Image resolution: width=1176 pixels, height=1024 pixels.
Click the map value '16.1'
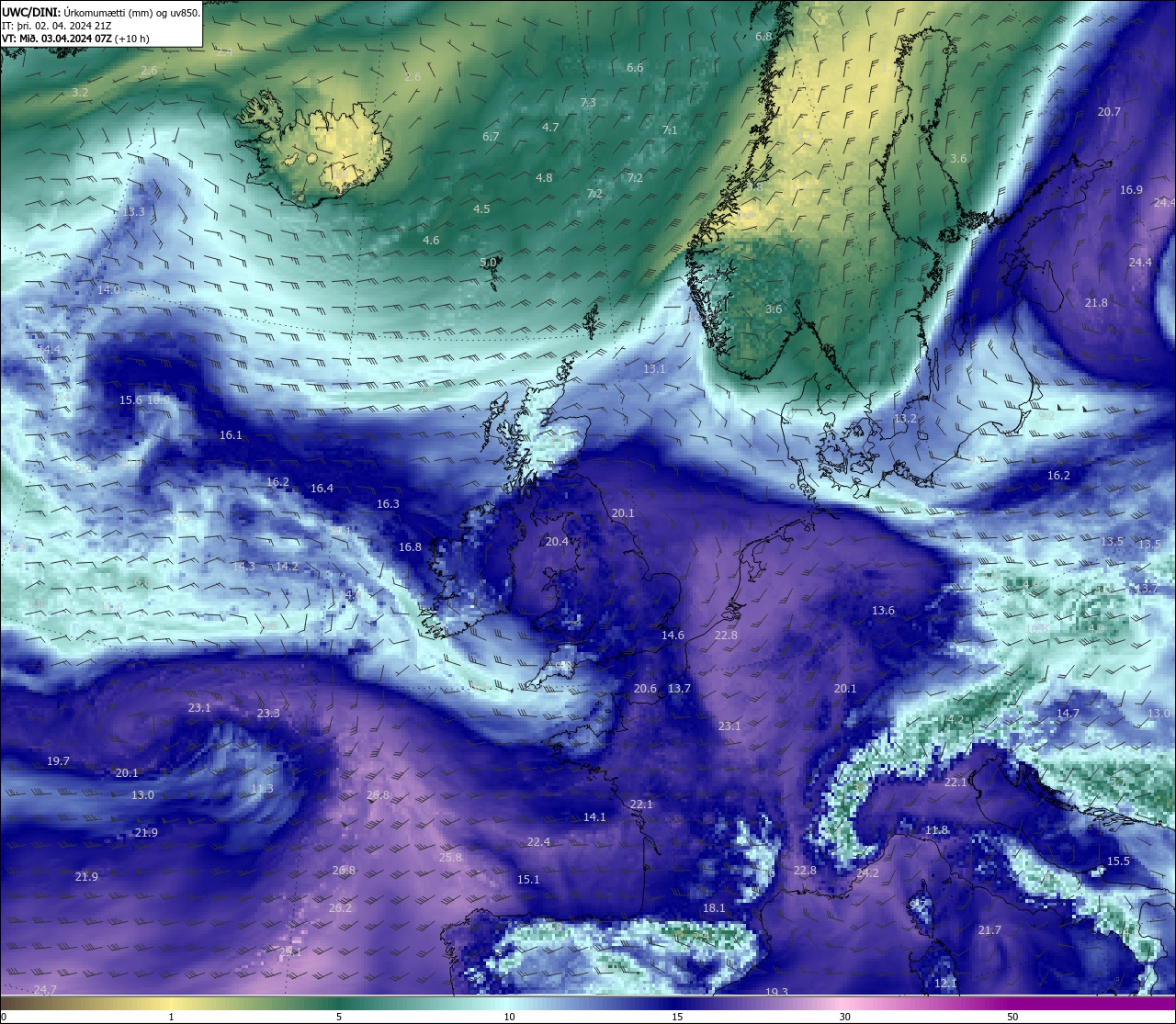(231, 435)
